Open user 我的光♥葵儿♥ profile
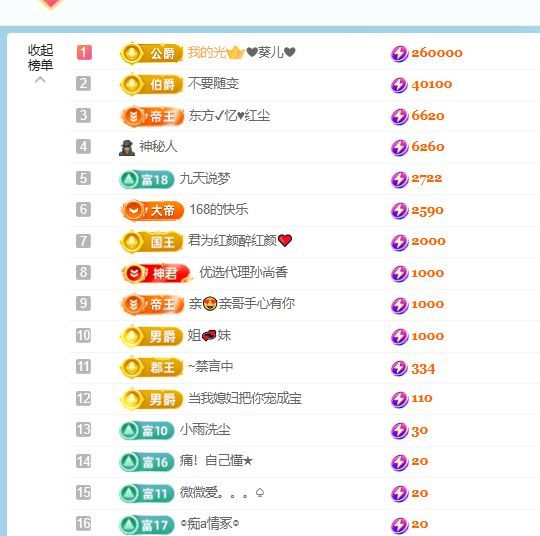Screen dimensions: 540x536 click(x=241, y=52)
